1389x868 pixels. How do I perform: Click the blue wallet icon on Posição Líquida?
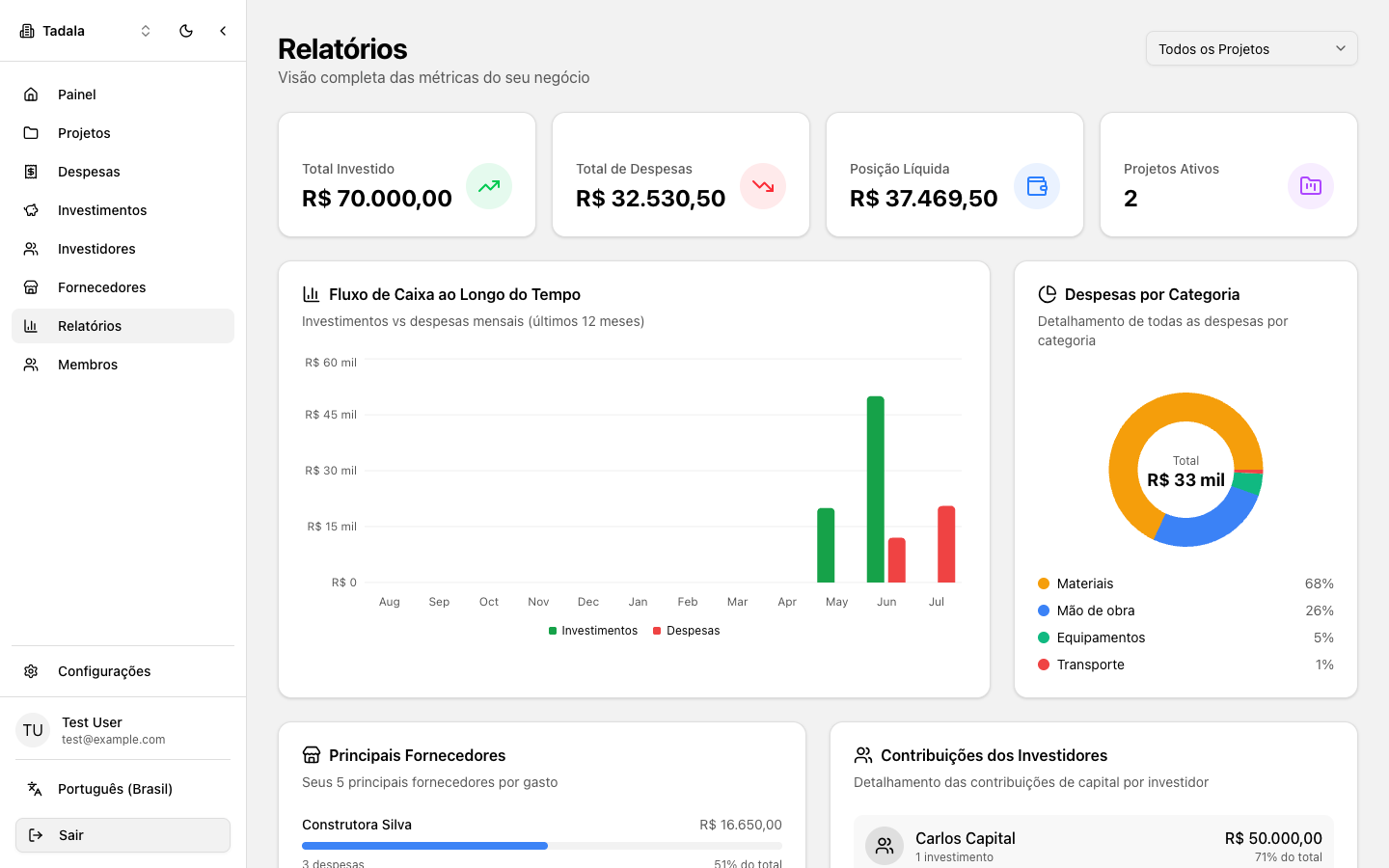pos(1037,186)
